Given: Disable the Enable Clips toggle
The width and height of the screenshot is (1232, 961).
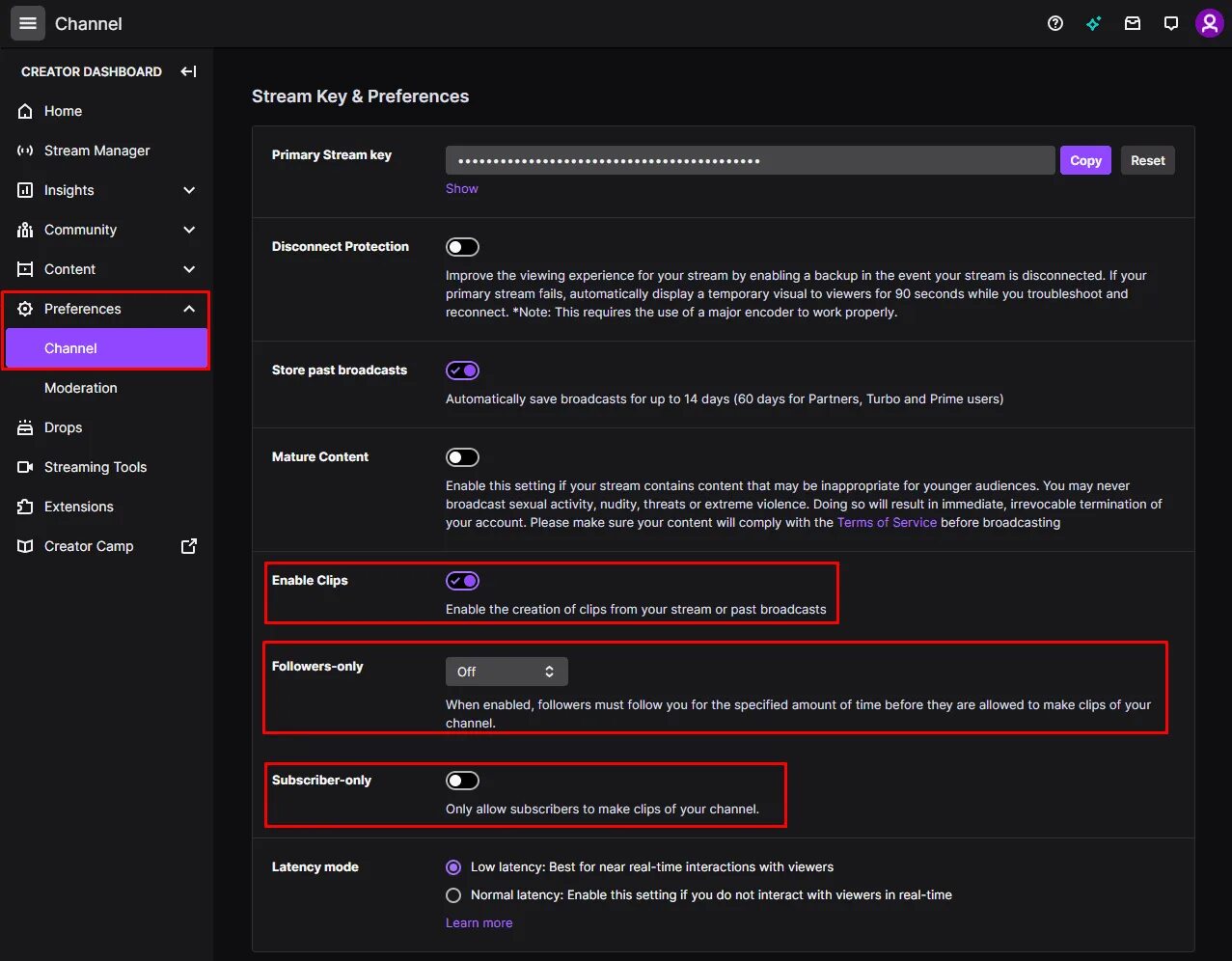Looking at the screenshot, I should coord(462,581).
